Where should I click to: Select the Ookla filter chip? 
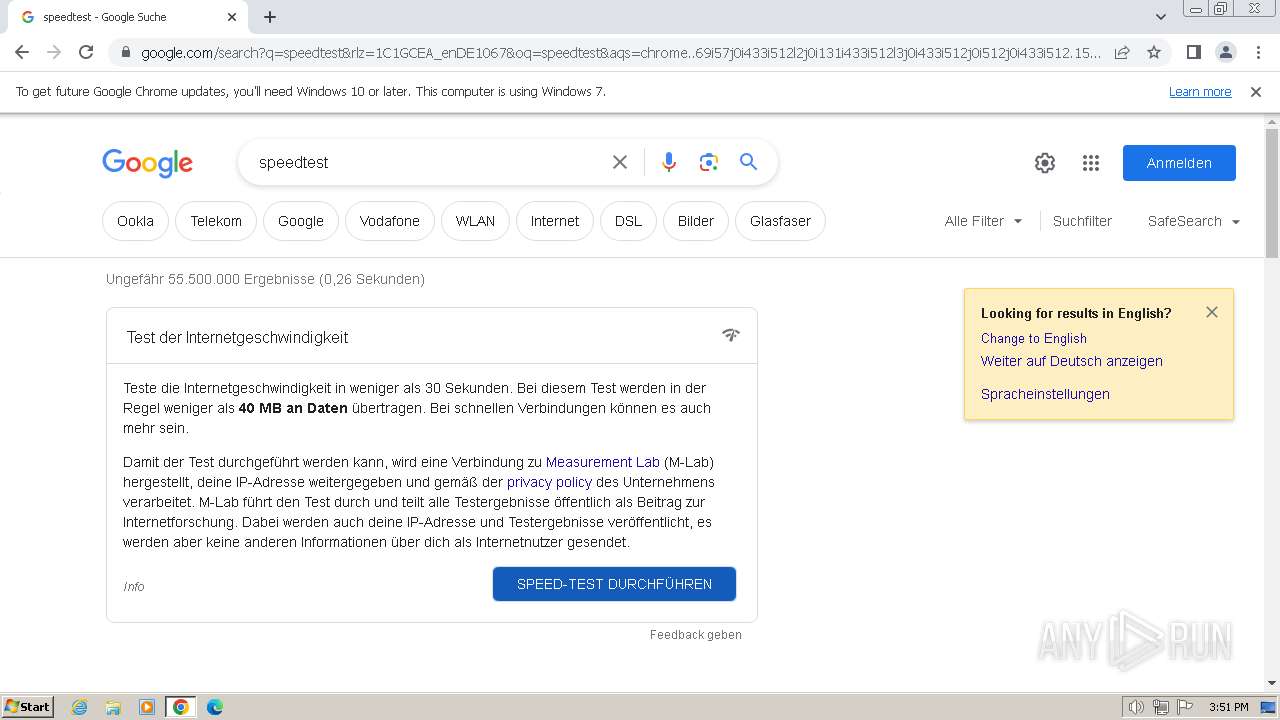(x=135, y=221)
